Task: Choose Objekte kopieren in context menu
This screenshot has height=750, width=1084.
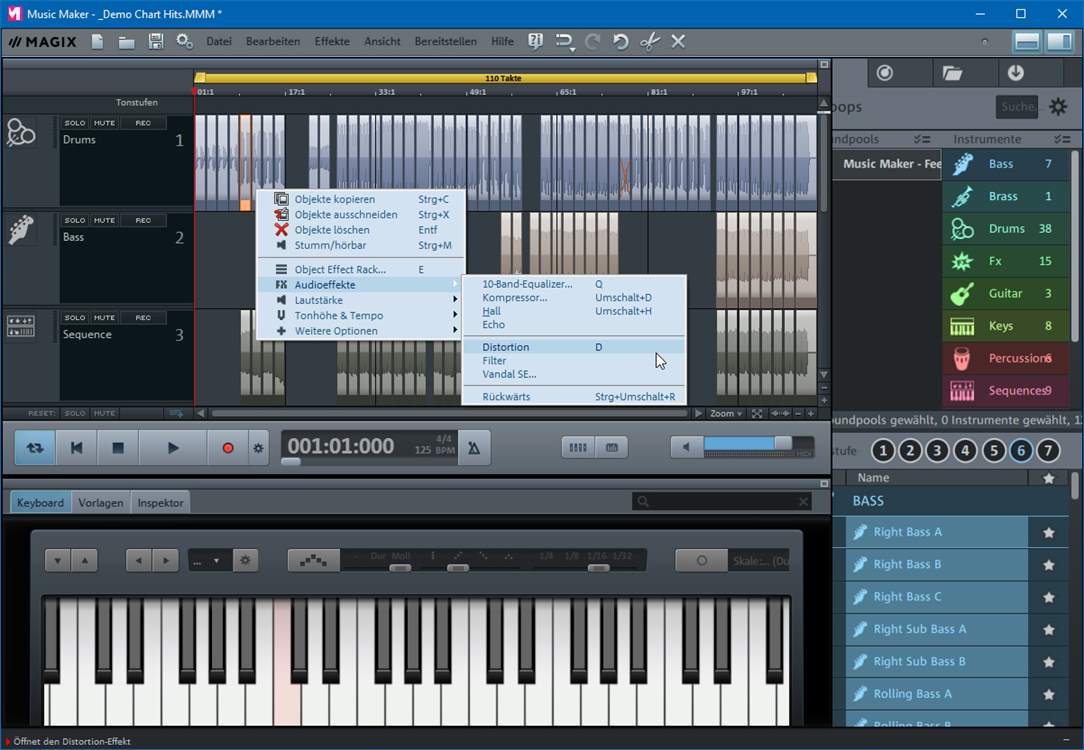Action: tap(361, 199)
